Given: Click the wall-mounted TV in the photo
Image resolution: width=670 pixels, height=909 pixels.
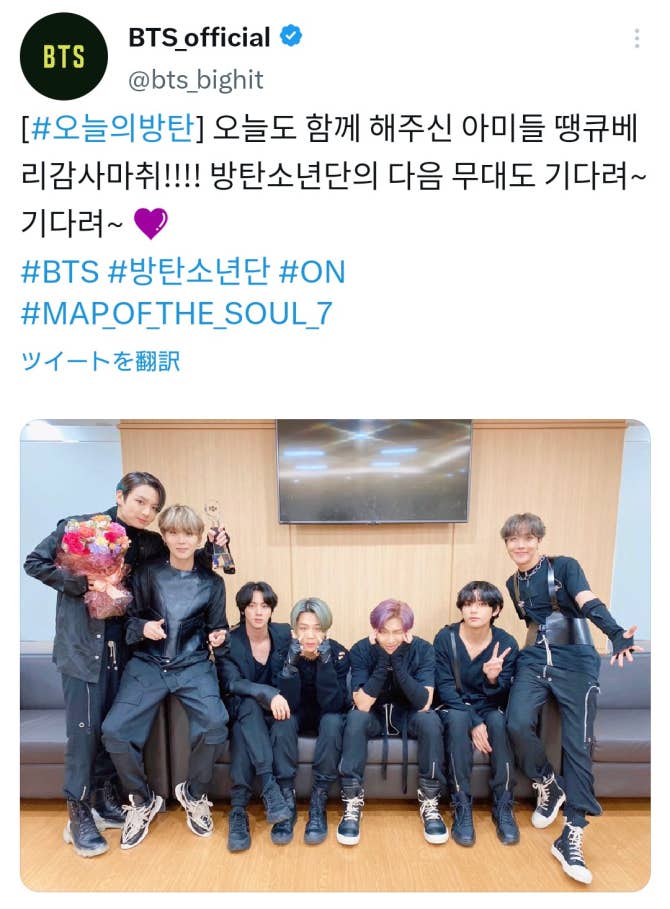Looking at the screenshot, I should pos(374,471).
